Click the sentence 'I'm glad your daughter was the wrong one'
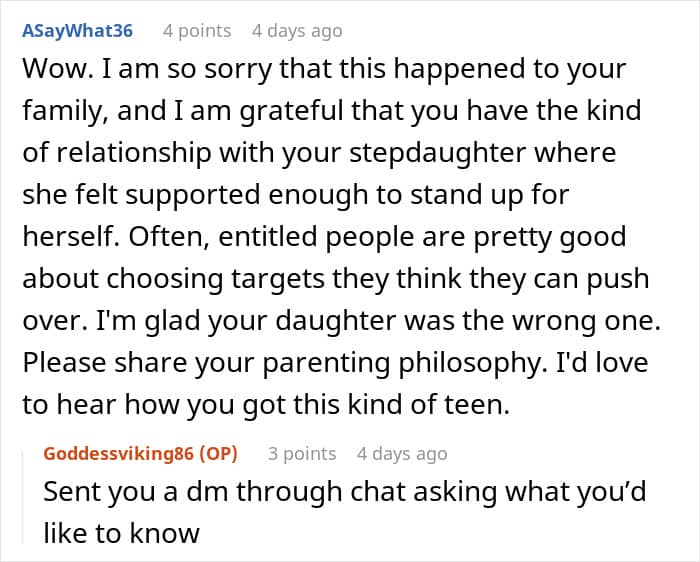Image resolution: width=700 pixels, height=562 pixels. (379, 321)
